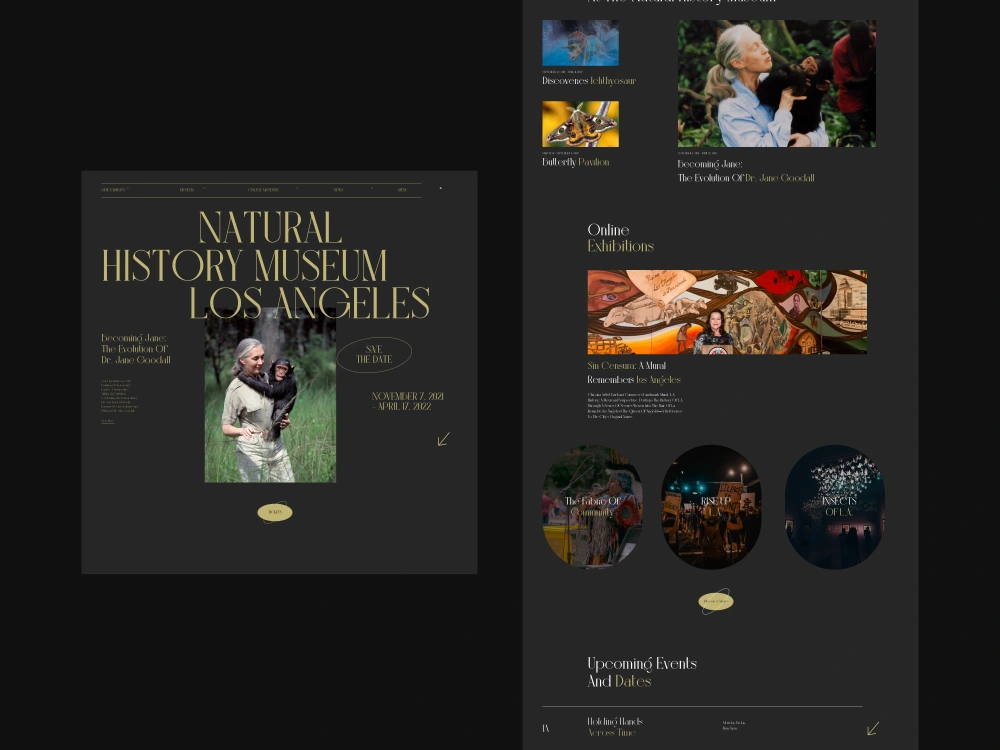
Task: Expand the dropdown arrow next to the Museum nav item
Action: [202, 187]
